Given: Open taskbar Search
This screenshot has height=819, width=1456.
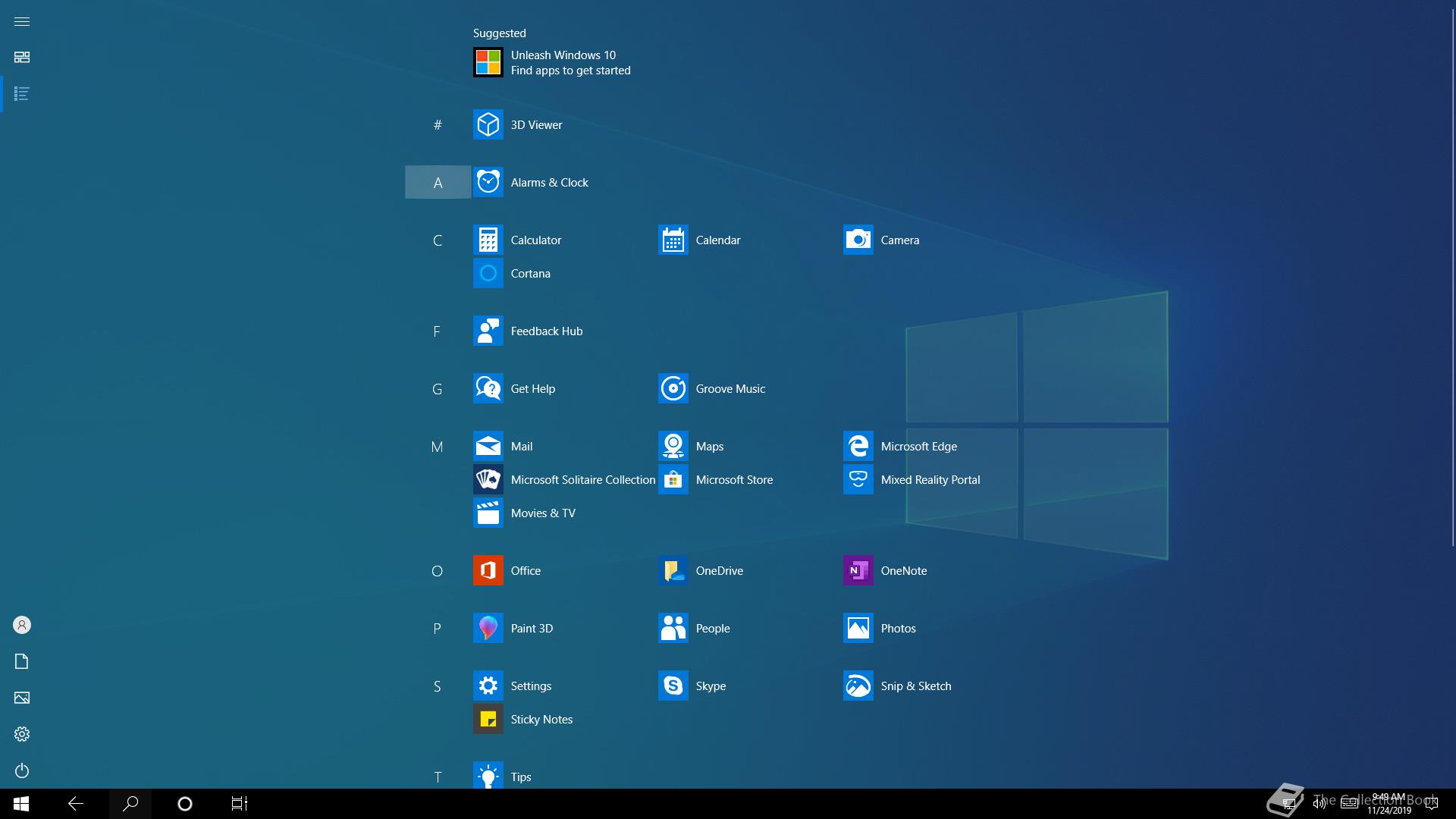Looking at the screenshot, I should click(x=130, y=804).
